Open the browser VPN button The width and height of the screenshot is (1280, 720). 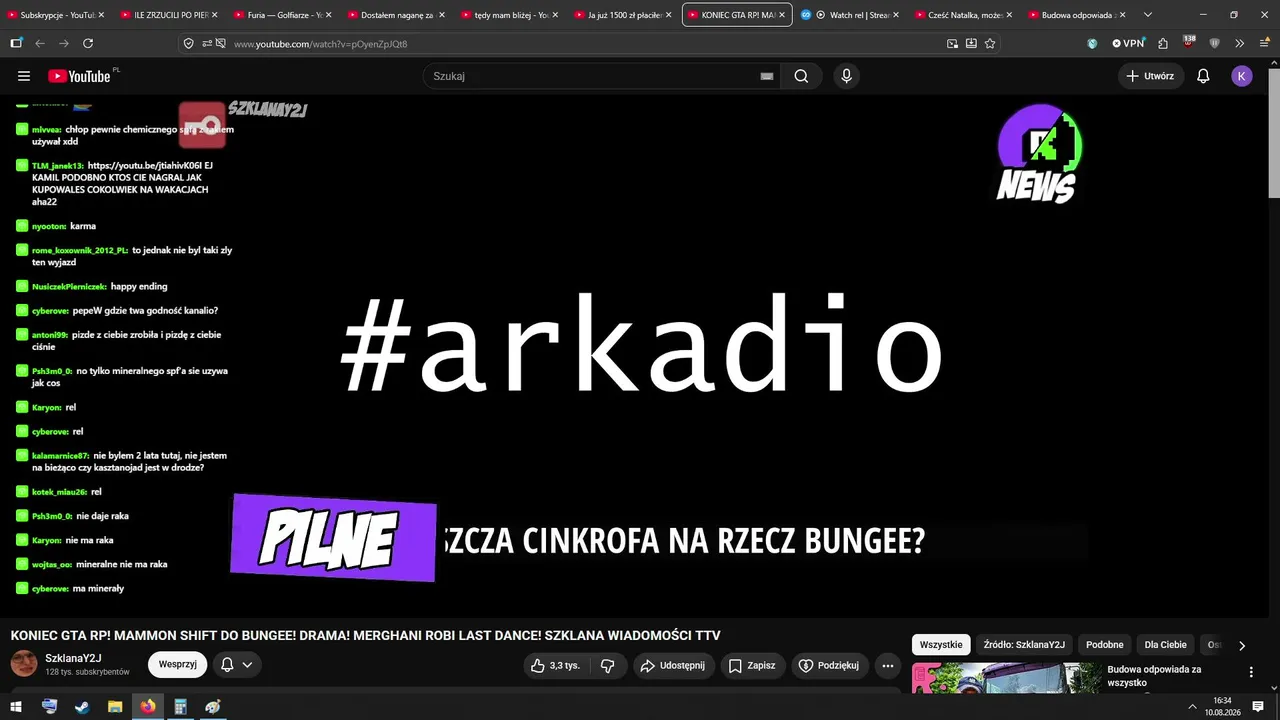(x=1128, y=44)
